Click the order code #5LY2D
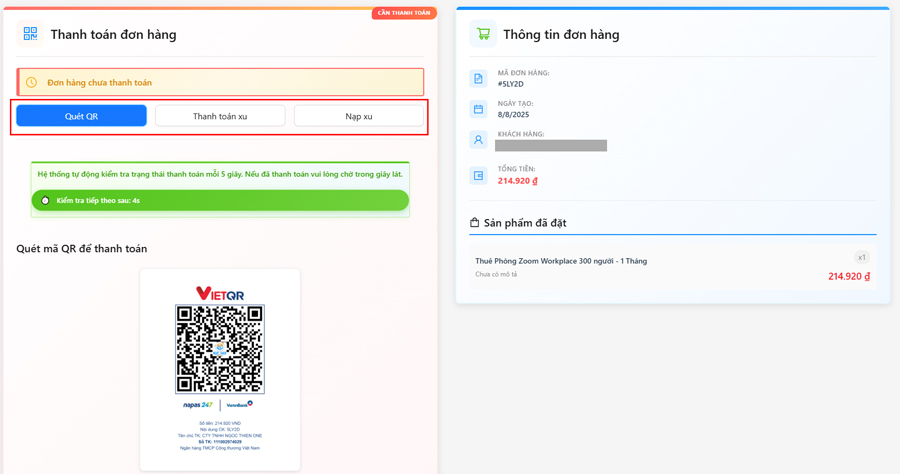Viewport: 900px width, 474px height. click(511, 84)
